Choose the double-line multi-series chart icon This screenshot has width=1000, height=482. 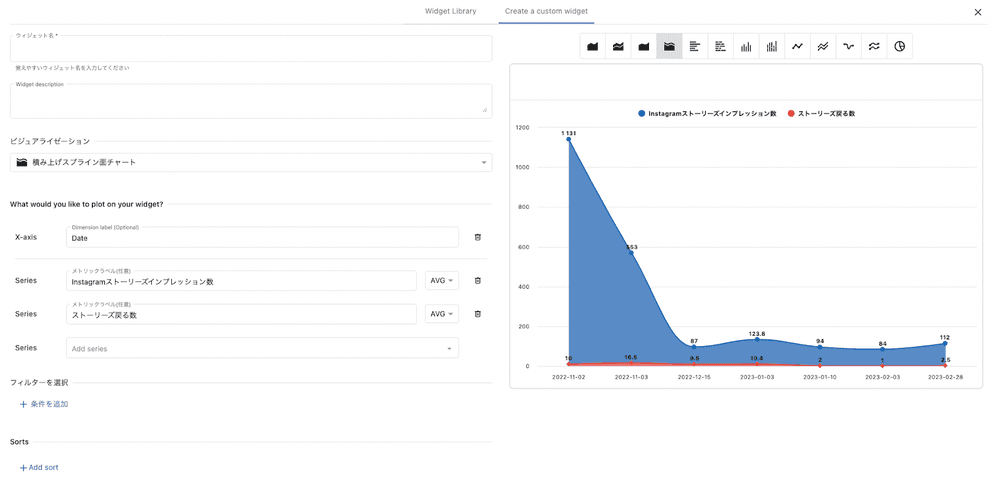tap(823, 46)
